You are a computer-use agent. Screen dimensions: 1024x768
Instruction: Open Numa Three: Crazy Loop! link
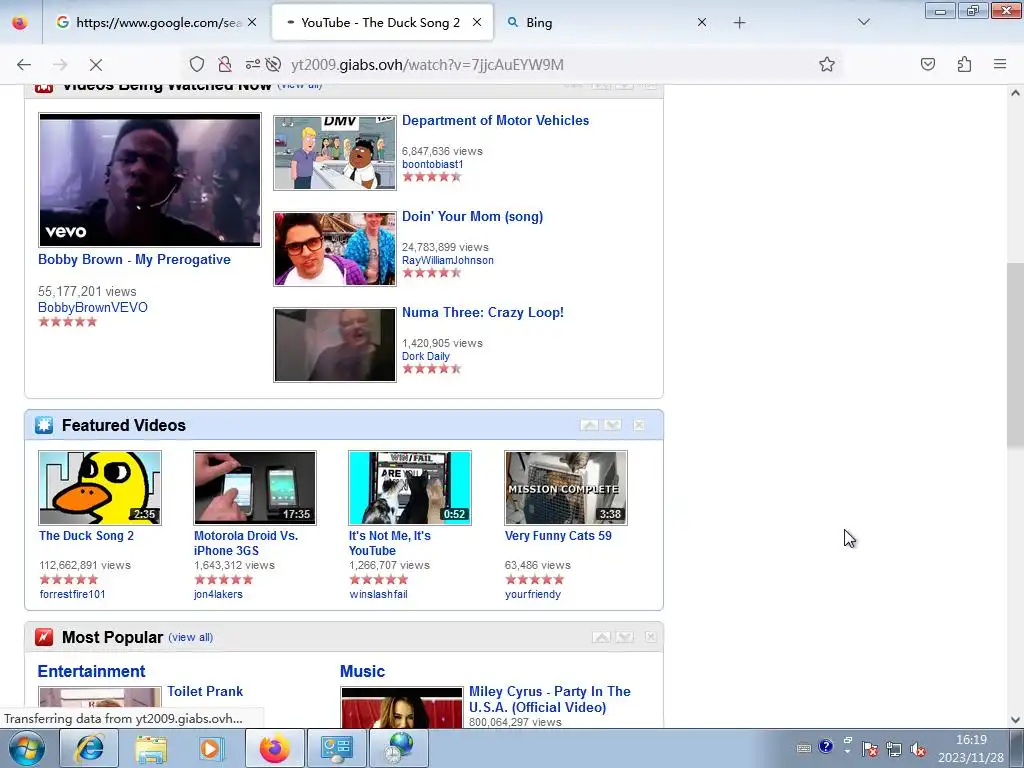(x=483, y=312)
